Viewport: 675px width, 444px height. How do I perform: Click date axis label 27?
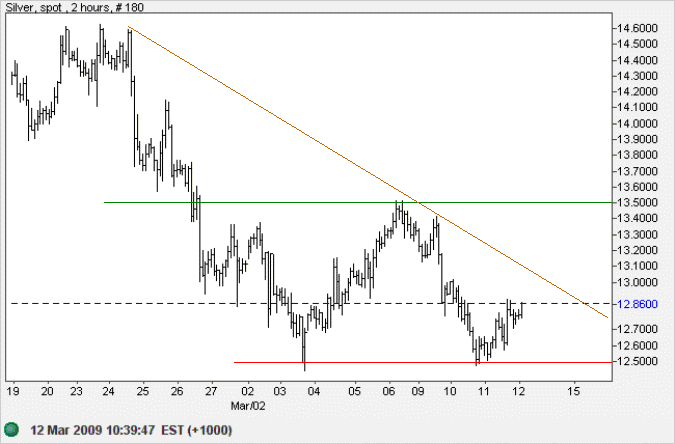point(211,391)
